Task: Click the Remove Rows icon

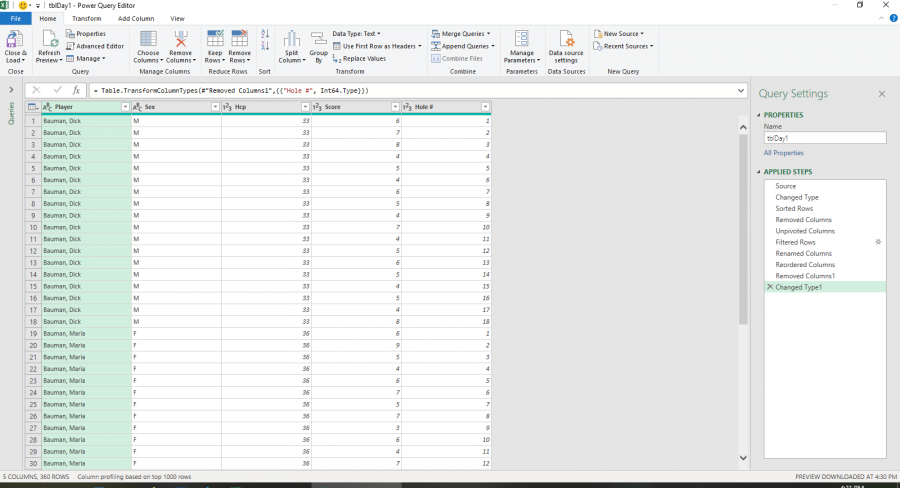Action: point(239,39)
